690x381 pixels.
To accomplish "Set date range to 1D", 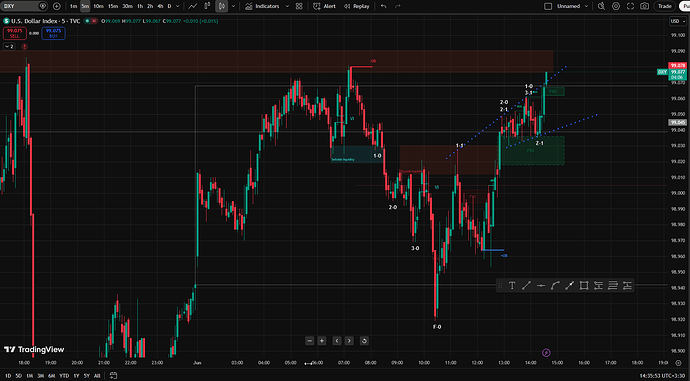I will pos(7,376).
